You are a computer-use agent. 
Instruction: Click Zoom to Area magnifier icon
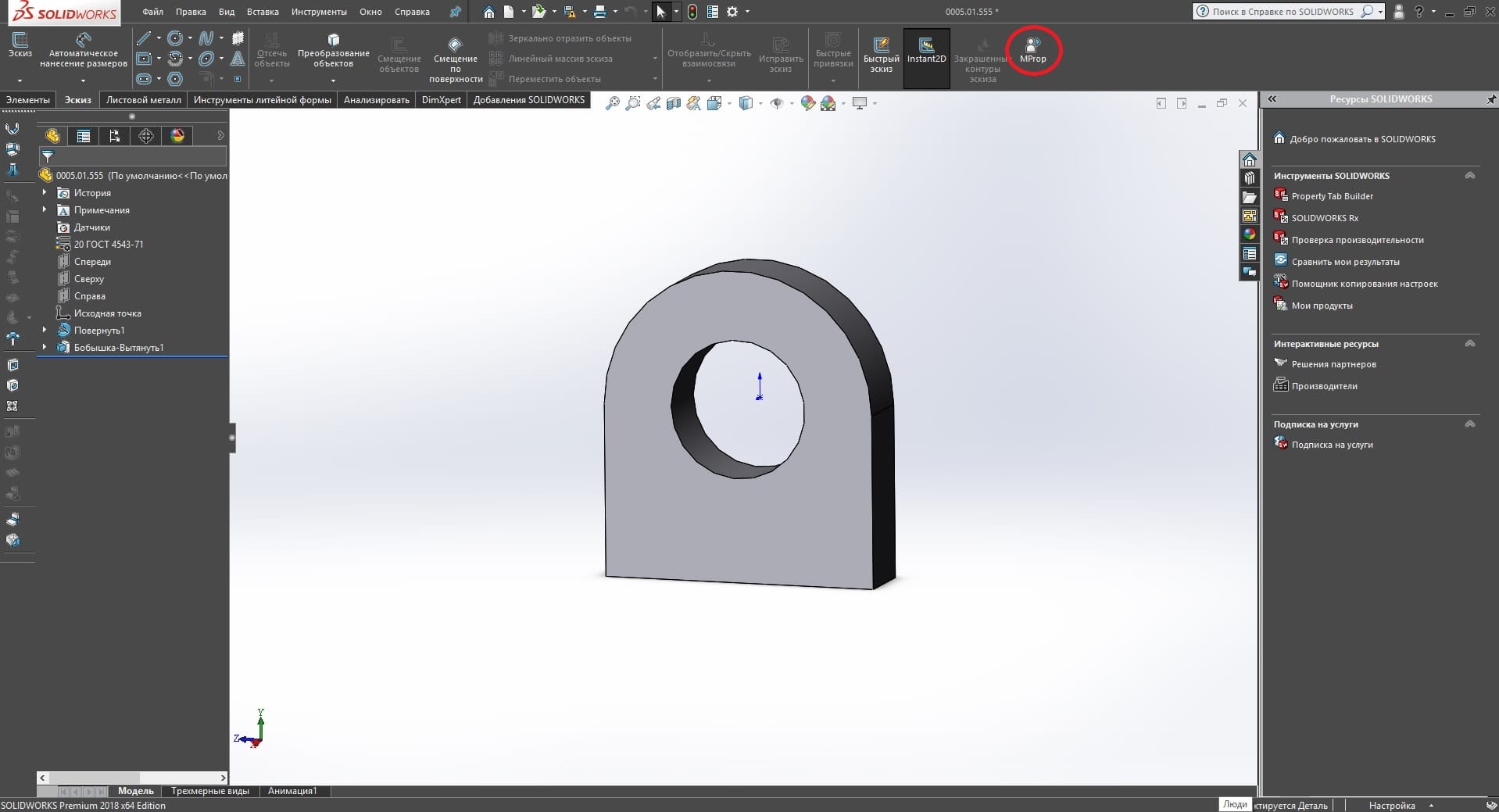coord(633,103)
